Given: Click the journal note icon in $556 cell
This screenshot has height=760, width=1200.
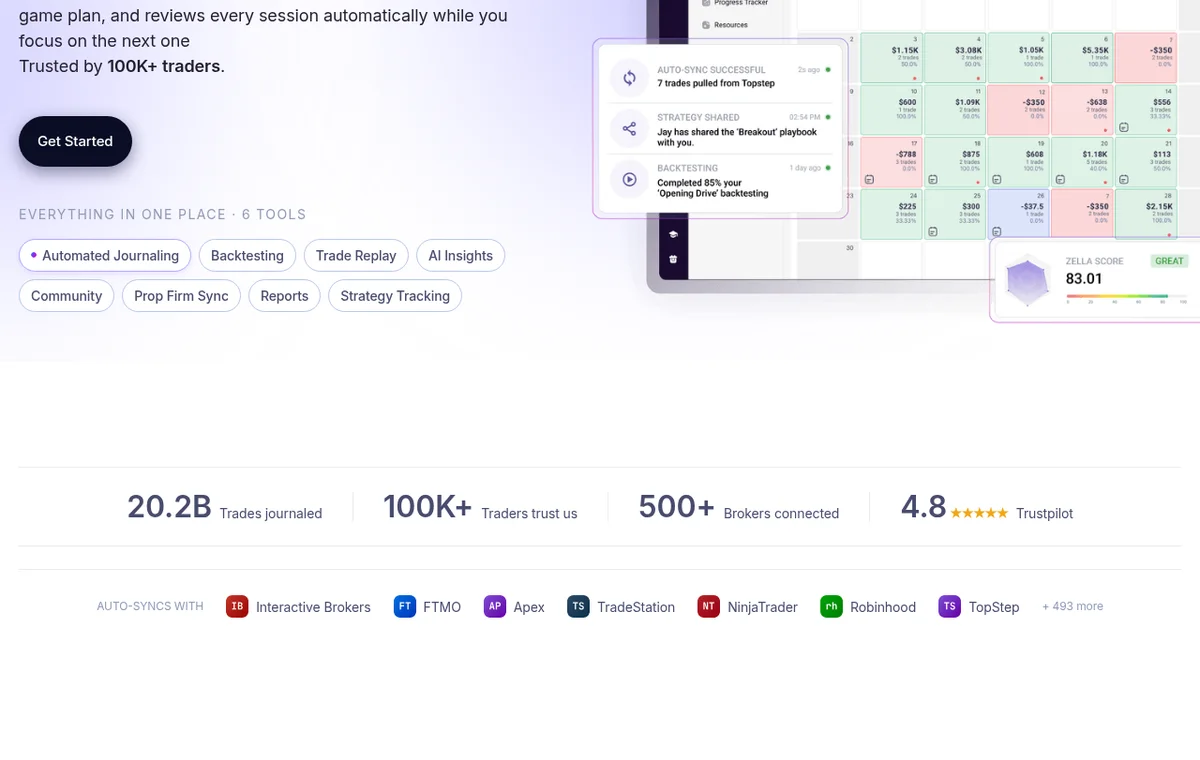Looking at the screenshot, I should click(1123, 127).
